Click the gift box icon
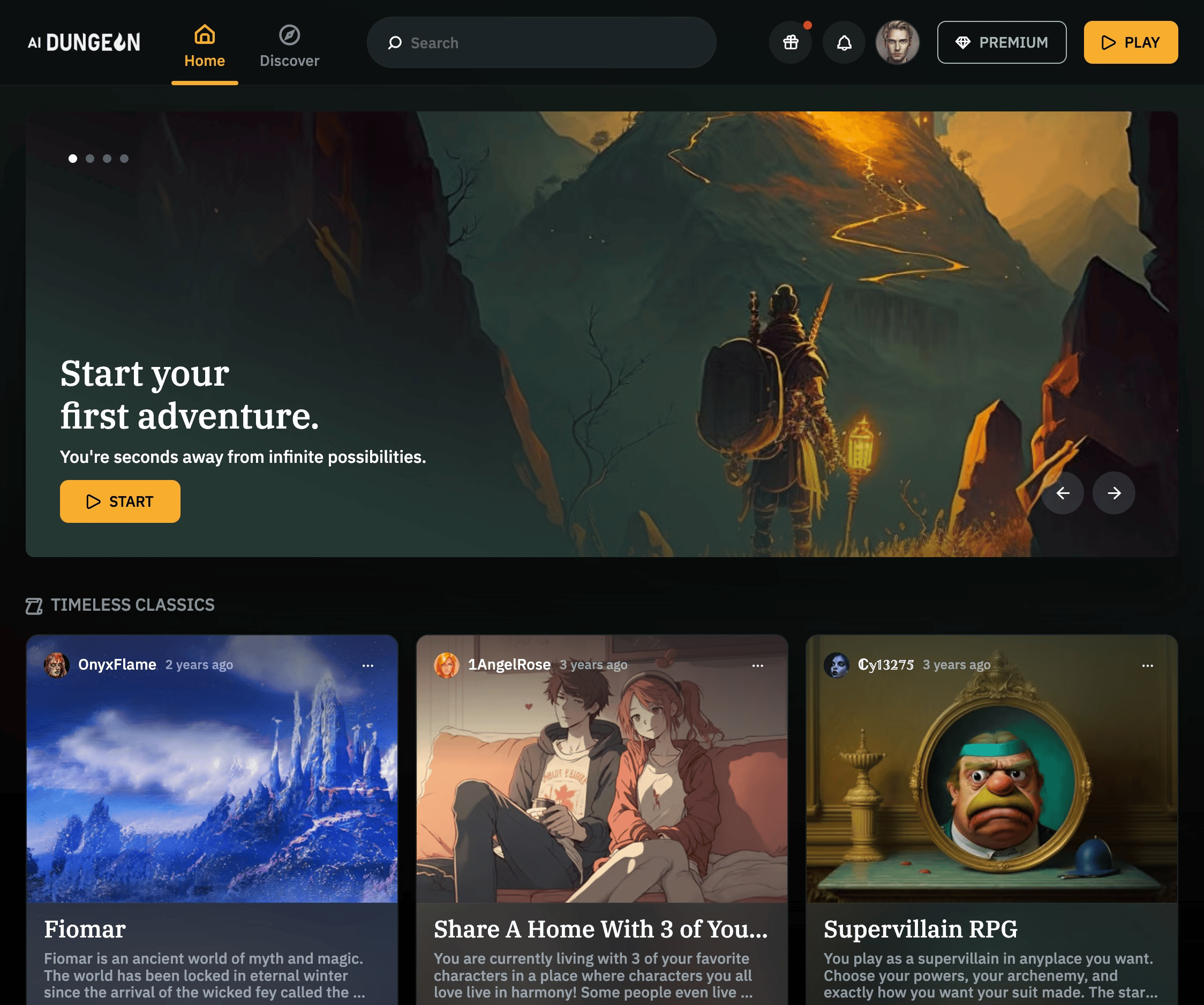The height and width of the screenshot is (1005, 1204). [x=791, y=42]
